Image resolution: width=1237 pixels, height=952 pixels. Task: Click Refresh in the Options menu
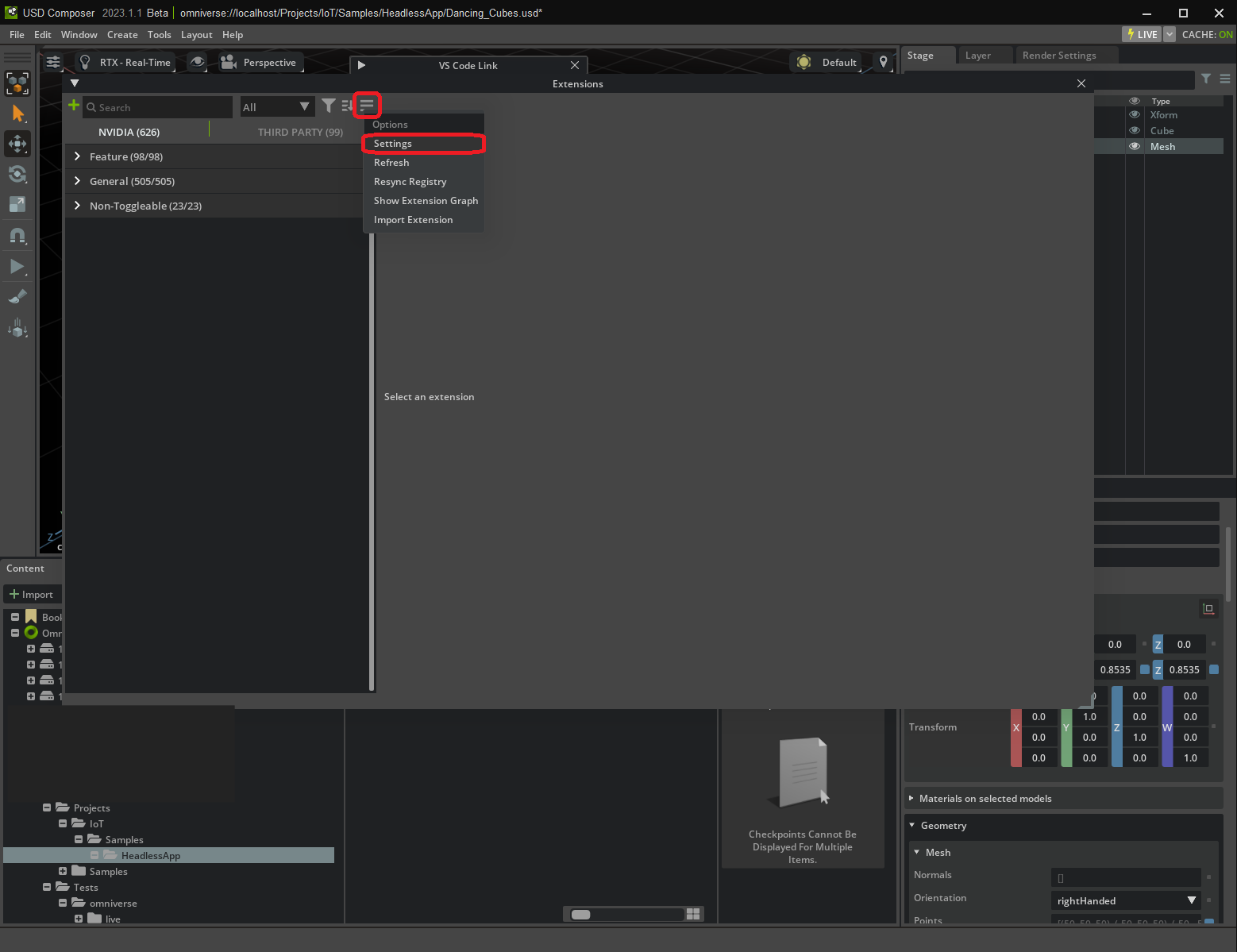point(423,163)
